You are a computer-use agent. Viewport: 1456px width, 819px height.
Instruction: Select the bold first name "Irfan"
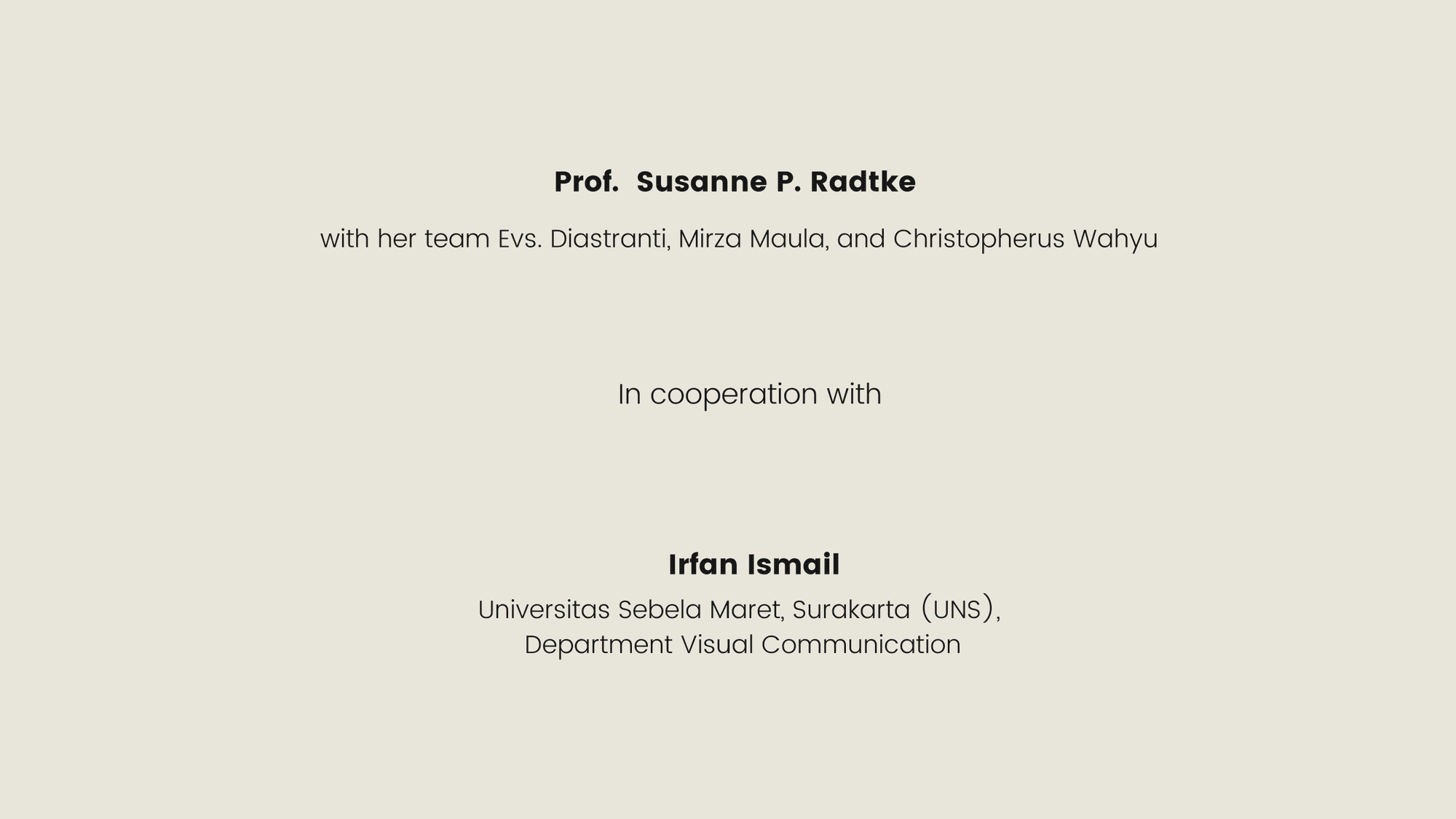point(703,565)
